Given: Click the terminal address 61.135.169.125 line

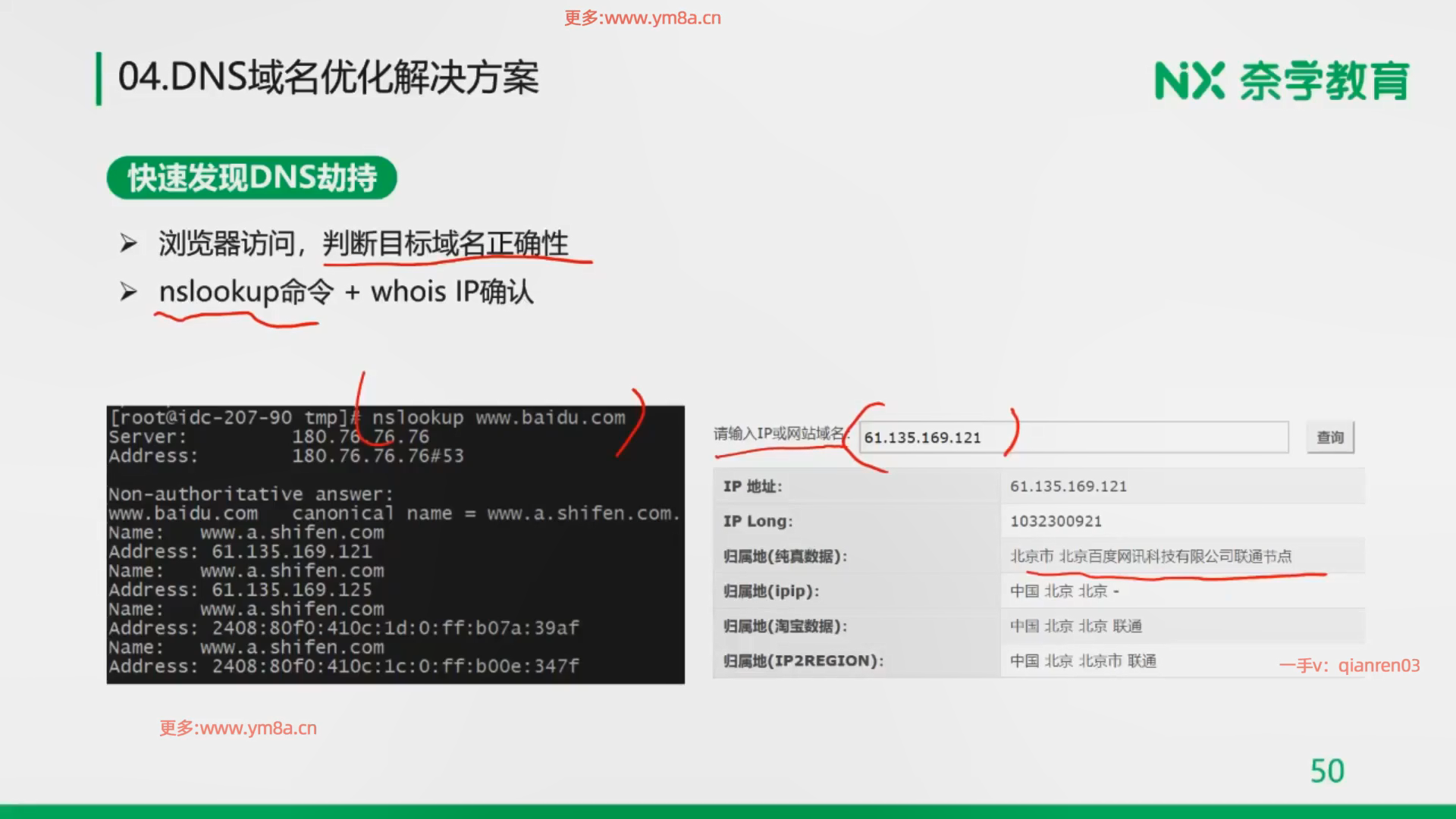Looking at the screenshot, I should click(x=240, y=590).
